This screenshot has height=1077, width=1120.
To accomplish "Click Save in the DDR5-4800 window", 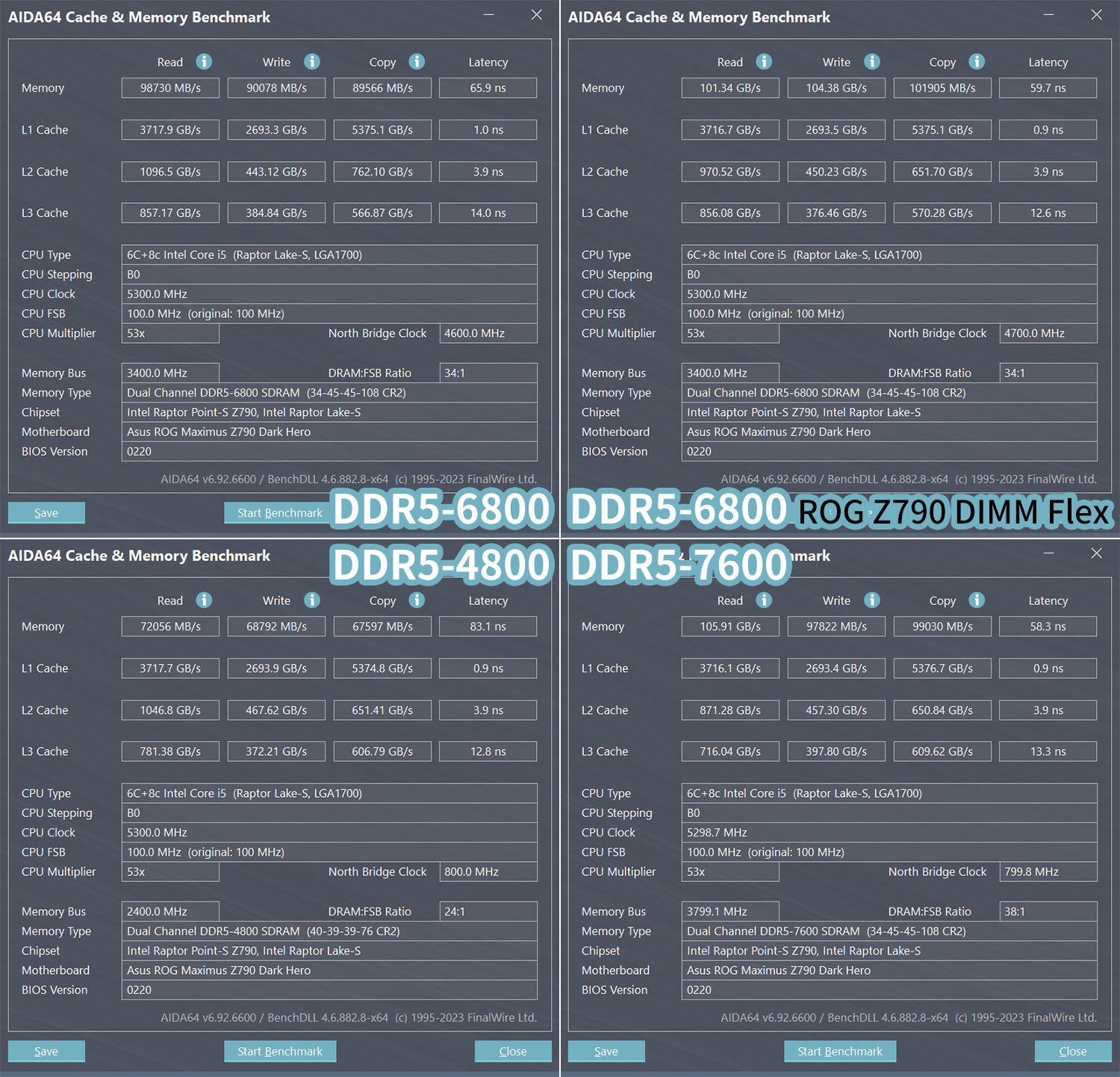I will pyautogui.click(x=46, y=1051).
